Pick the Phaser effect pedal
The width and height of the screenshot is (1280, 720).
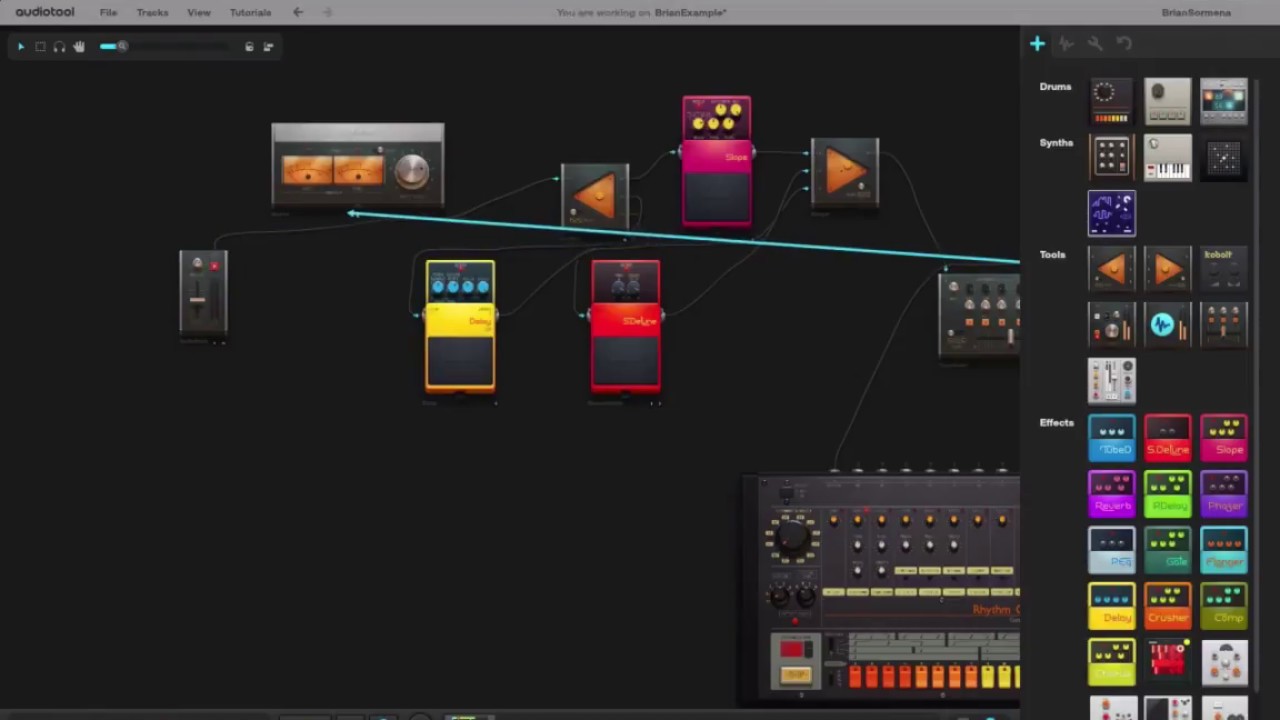pos(1223,493)
